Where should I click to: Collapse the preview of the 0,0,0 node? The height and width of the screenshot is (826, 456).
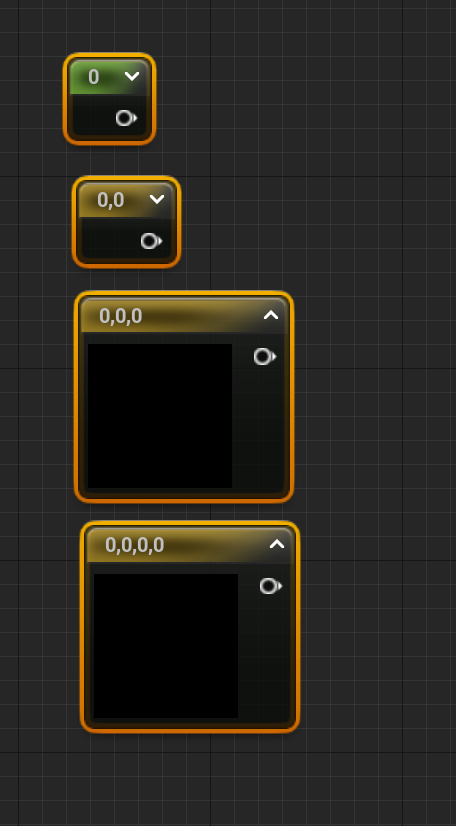point(271,315)
